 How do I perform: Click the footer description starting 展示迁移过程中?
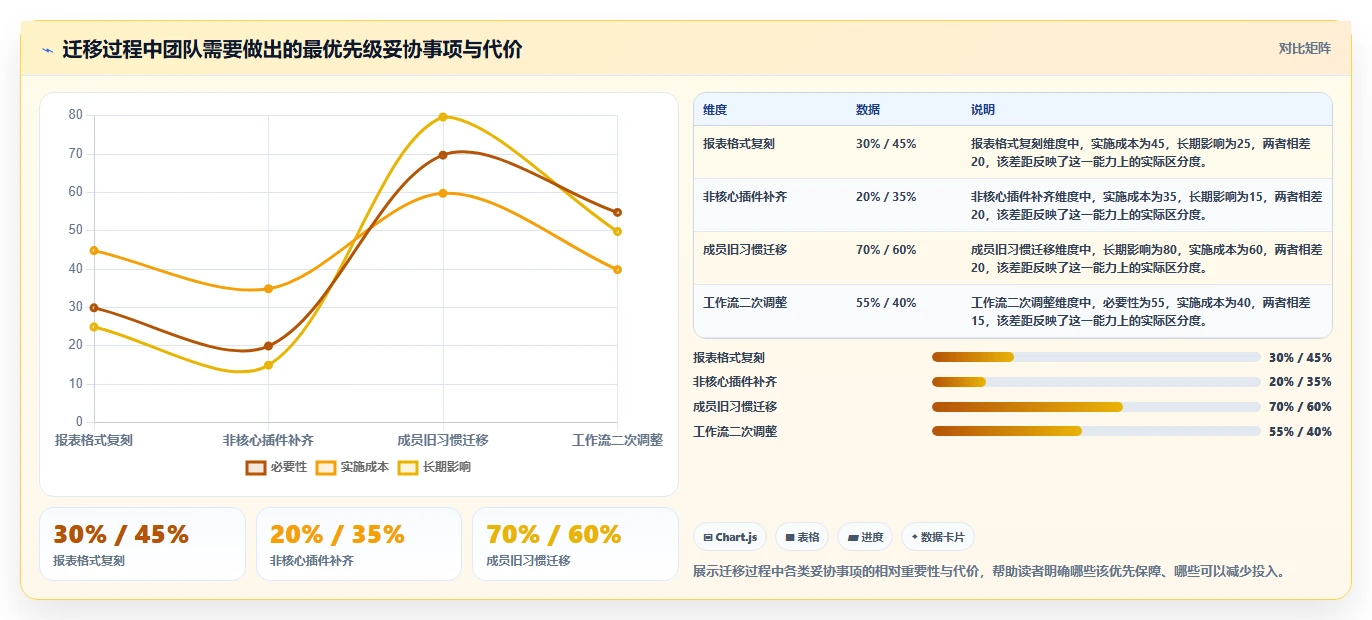(988, 572)
